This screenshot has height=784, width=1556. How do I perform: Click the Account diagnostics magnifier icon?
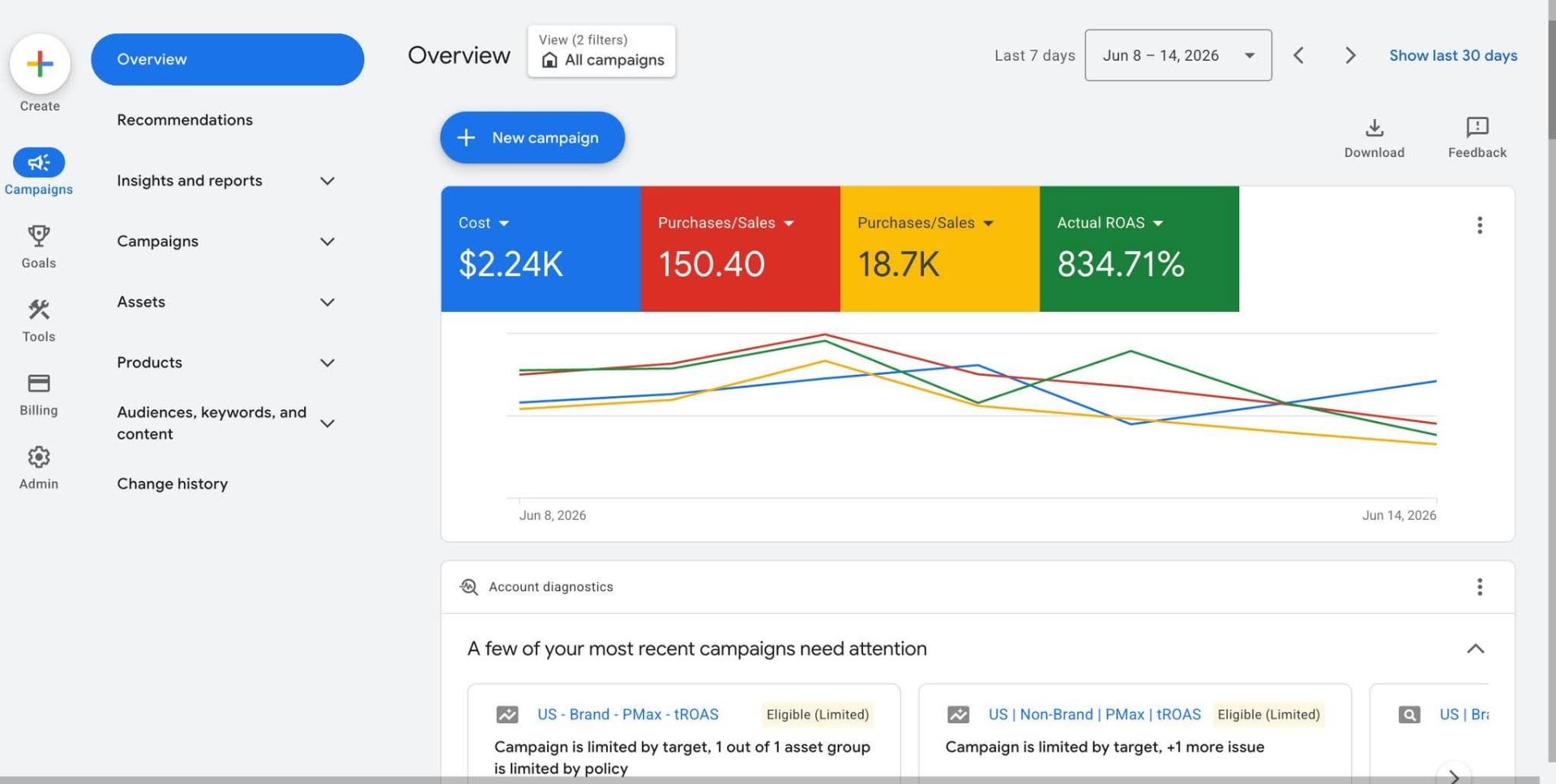[x=468, y=586]
